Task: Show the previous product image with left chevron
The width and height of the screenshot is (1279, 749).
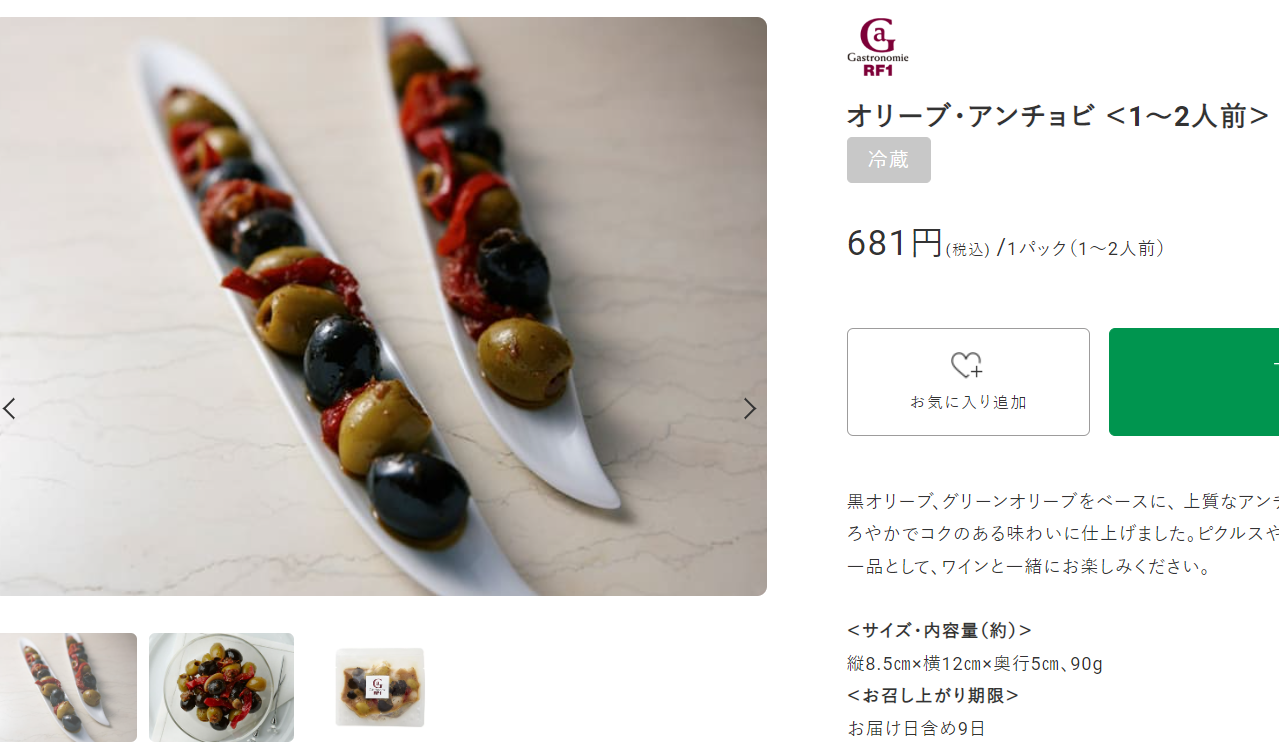Action: [x=9, y=408]
